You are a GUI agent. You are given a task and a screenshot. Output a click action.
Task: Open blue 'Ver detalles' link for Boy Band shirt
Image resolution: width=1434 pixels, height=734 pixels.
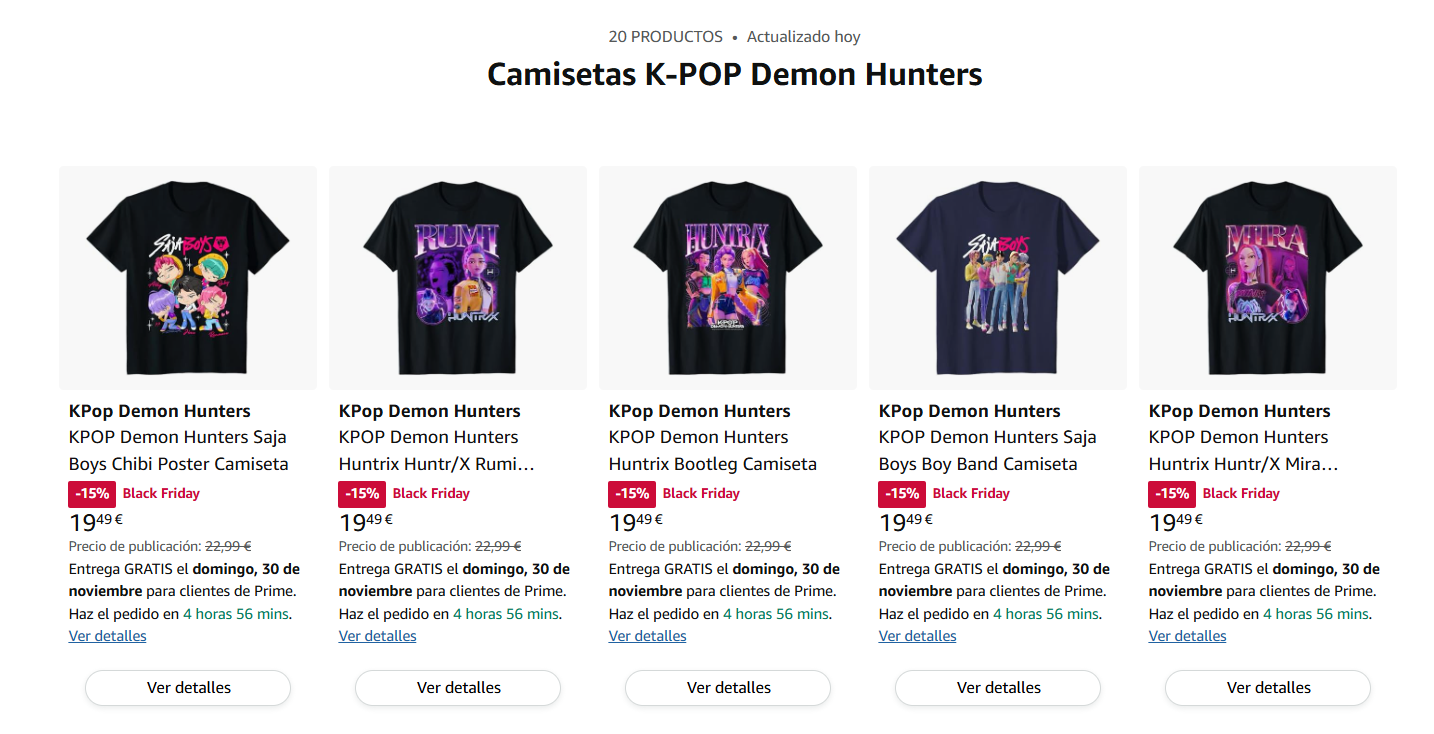point(918,636)
